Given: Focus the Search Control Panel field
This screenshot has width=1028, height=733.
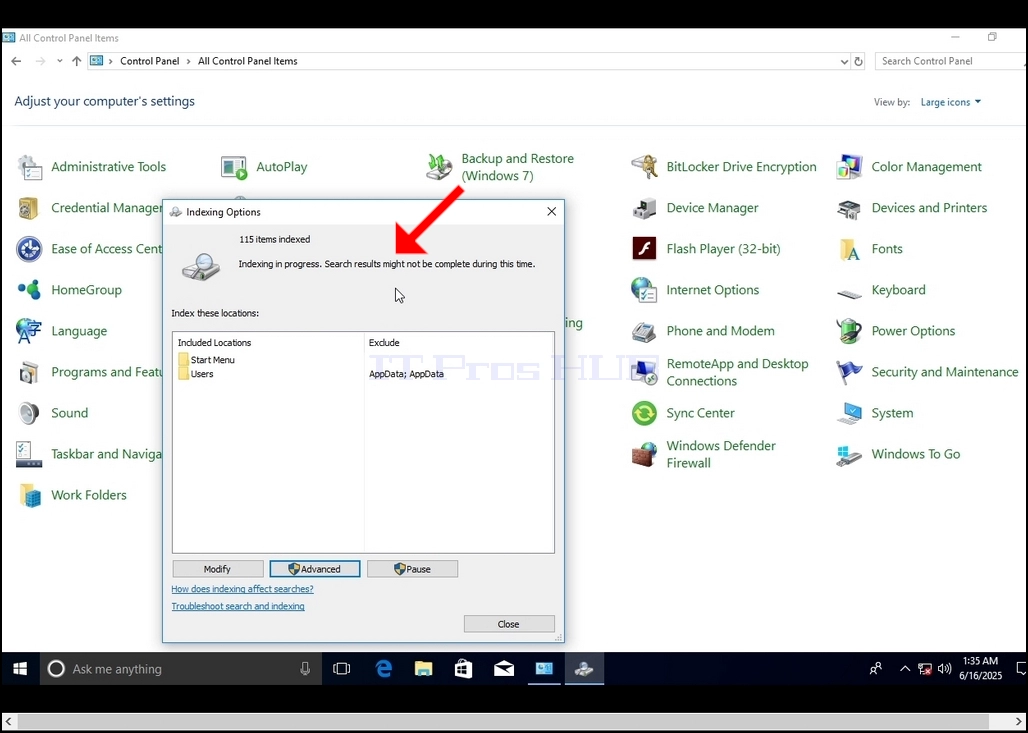Looking at the screenshot, I should pos(951,61).
